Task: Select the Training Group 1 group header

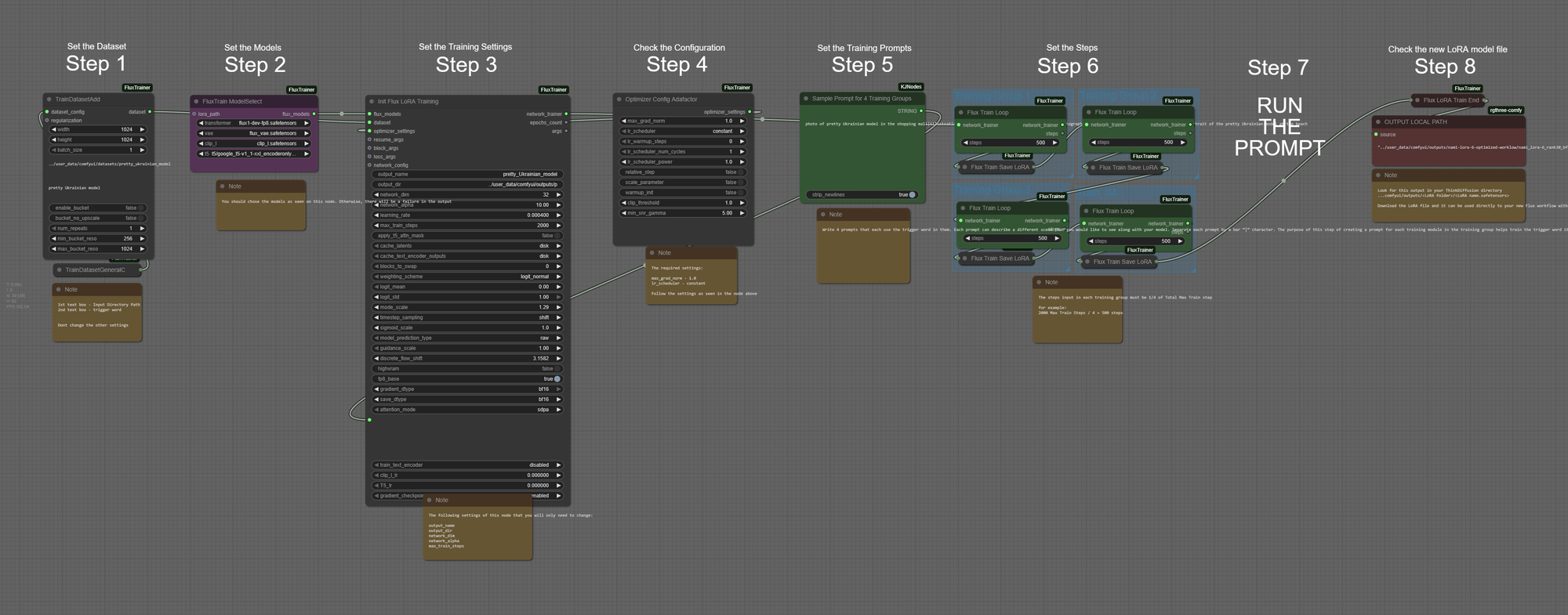Action: tap(992, 96)
